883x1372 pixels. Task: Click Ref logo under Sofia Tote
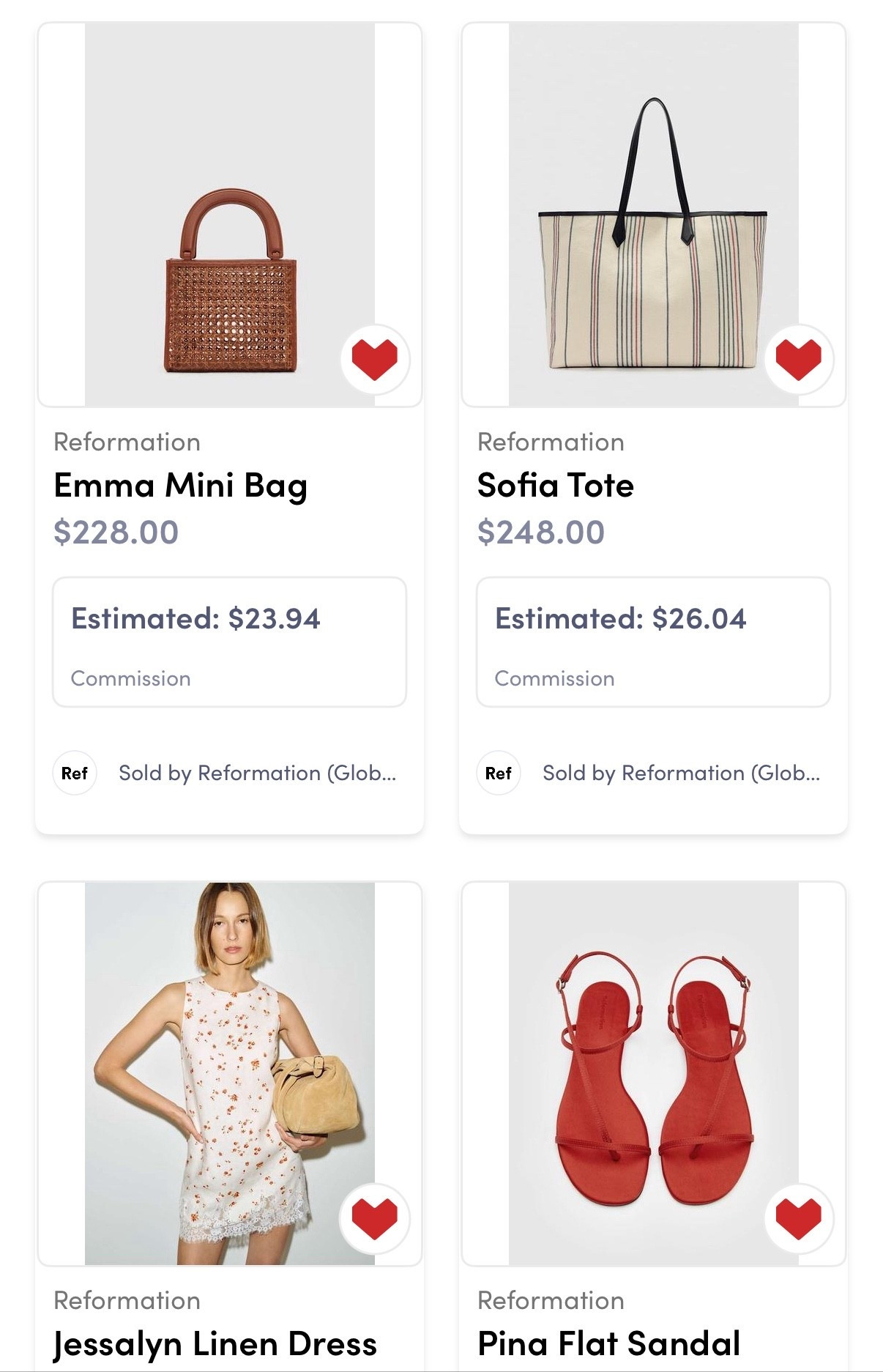(499, 773)
